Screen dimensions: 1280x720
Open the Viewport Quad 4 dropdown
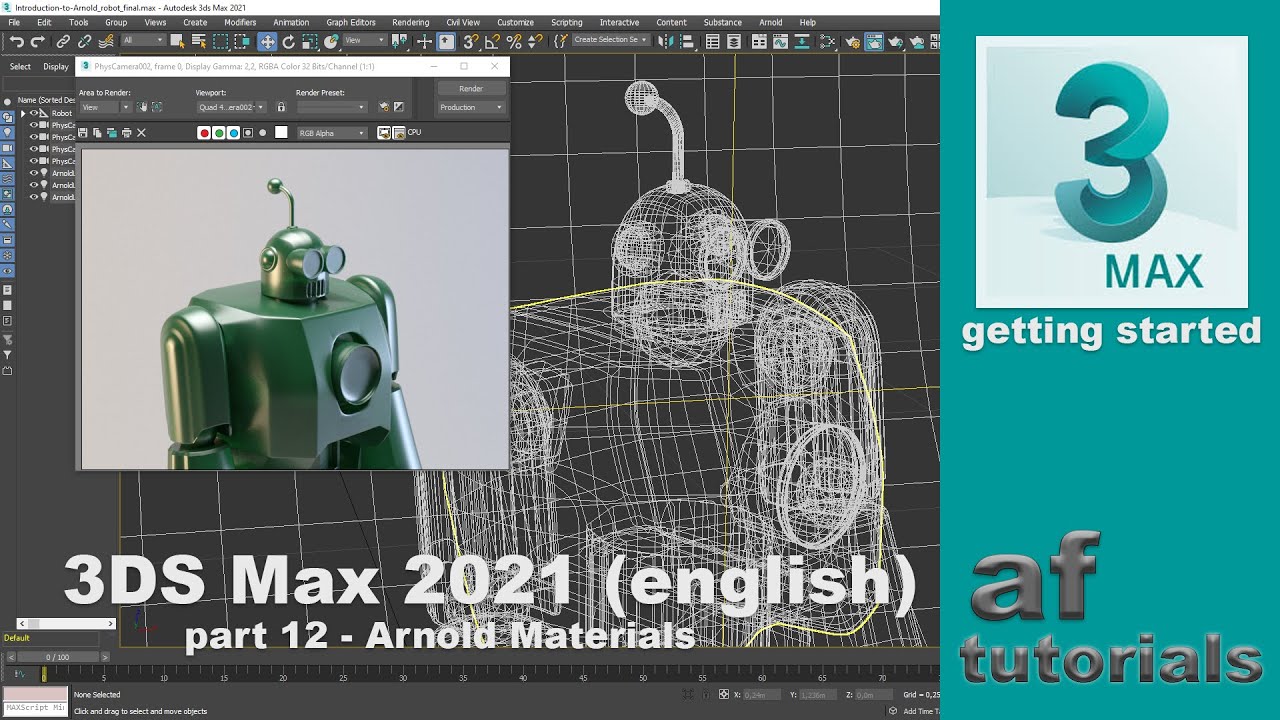pos(231,107)
